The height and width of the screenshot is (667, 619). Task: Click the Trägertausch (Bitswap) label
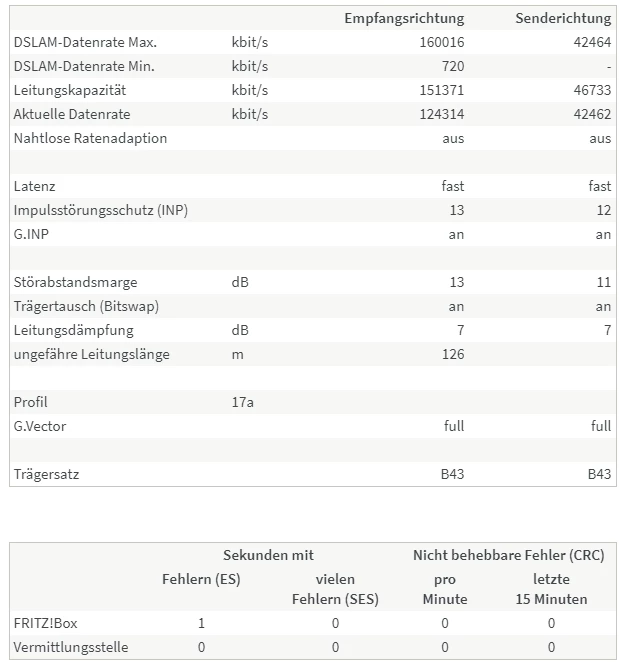tap(86, 307)
